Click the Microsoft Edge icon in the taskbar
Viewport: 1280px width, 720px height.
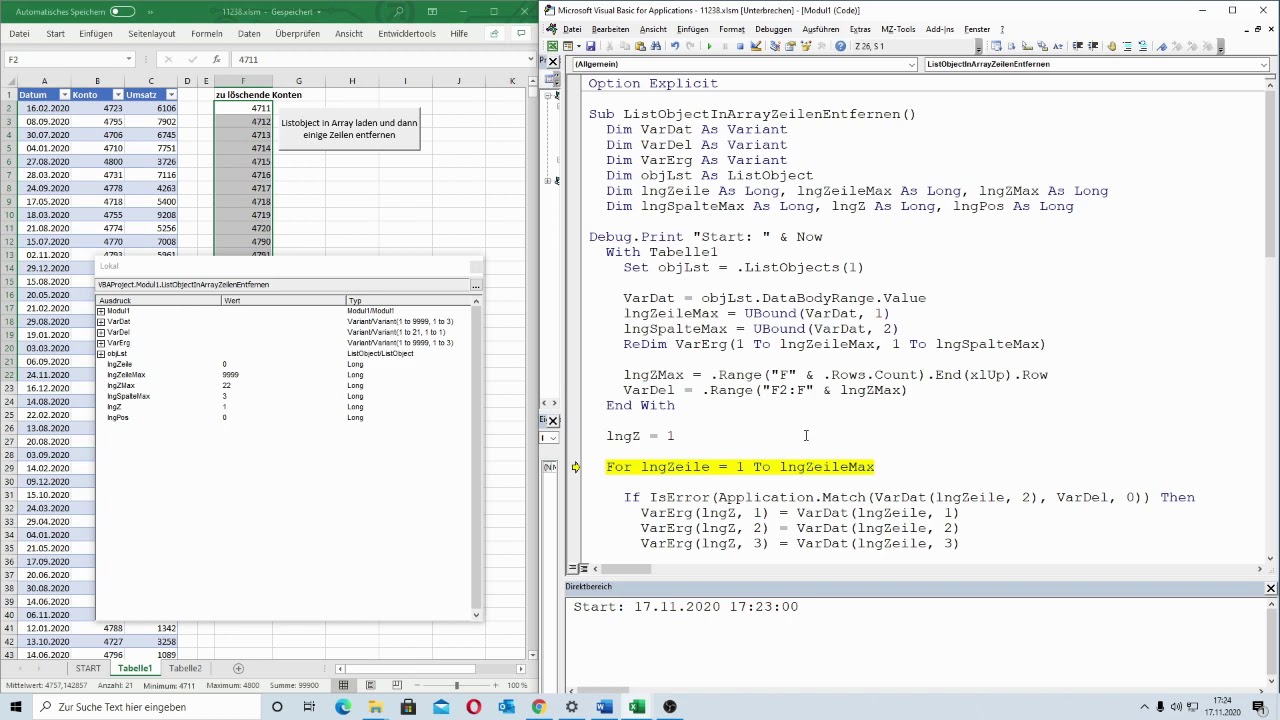(x=343, y=707)
